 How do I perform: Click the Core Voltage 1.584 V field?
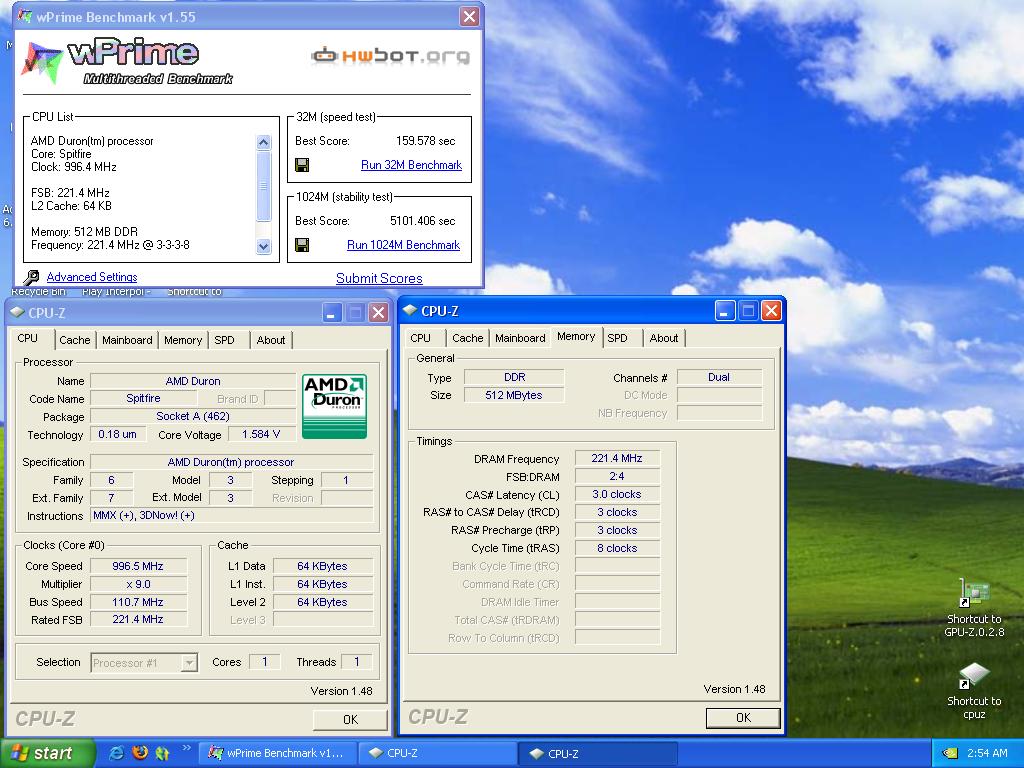261,434
